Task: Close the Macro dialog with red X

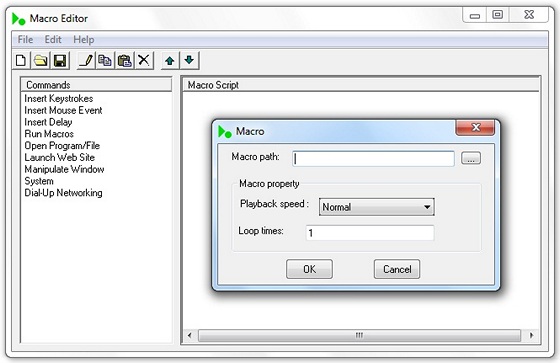Action: pos(475,128)
